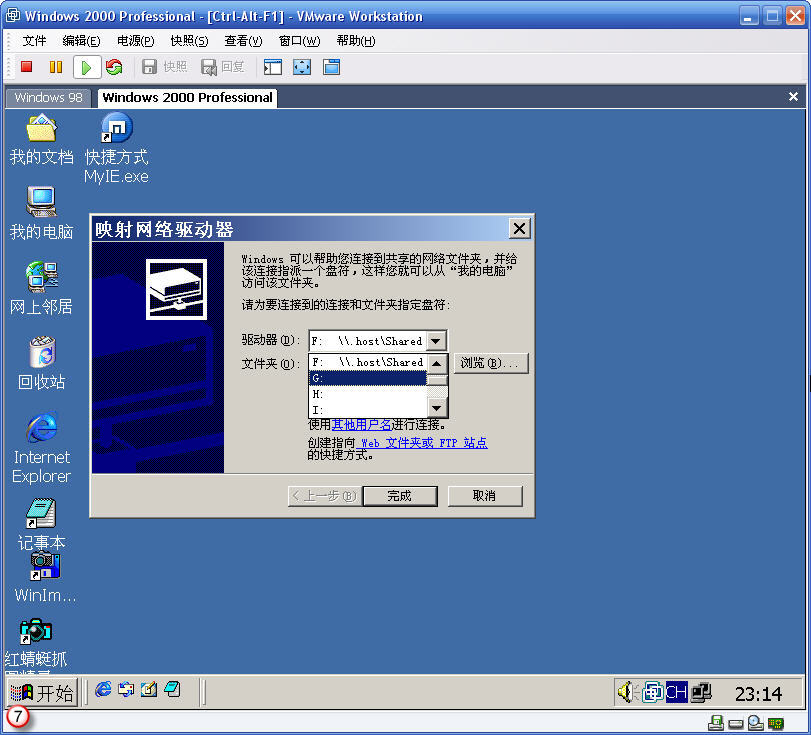Click the second quick launch sync icon

(126, 690)
